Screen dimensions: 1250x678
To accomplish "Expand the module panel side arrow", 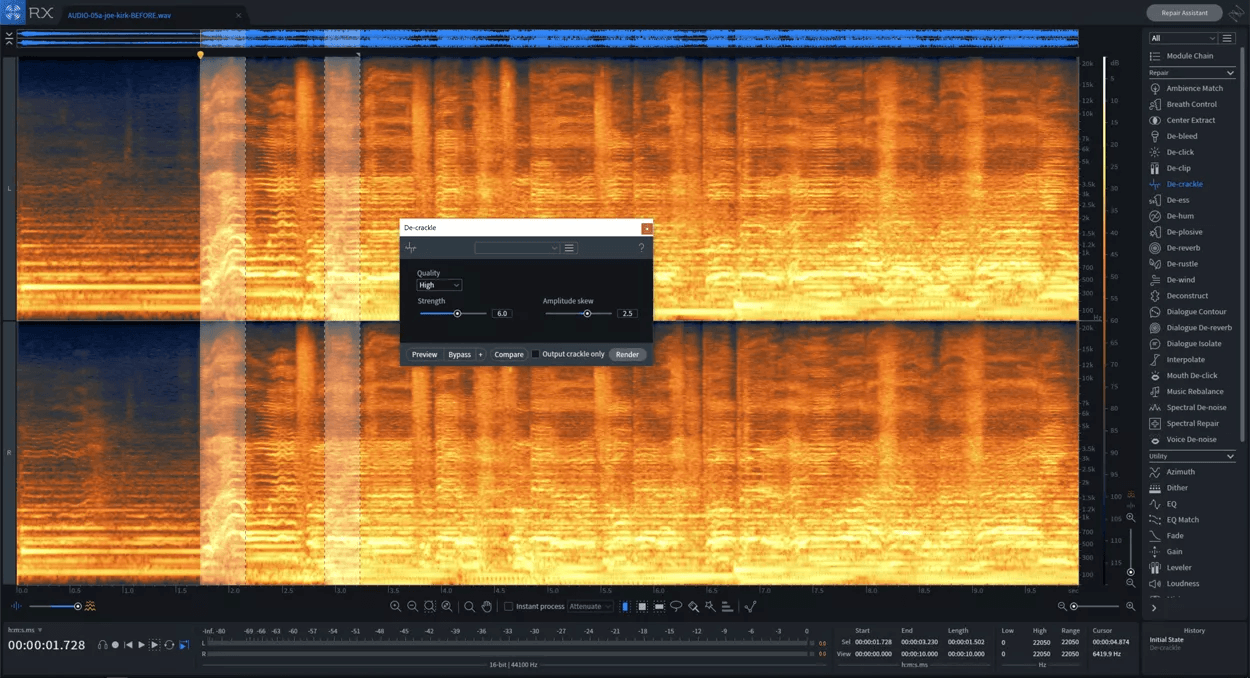I will (x=1153, y=607).
